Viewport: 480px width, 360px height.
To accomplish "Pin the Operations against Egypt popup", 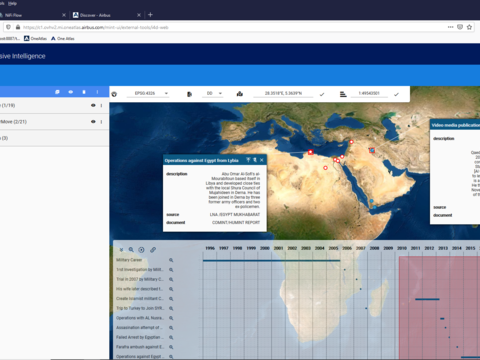I will tap(248, 160).
